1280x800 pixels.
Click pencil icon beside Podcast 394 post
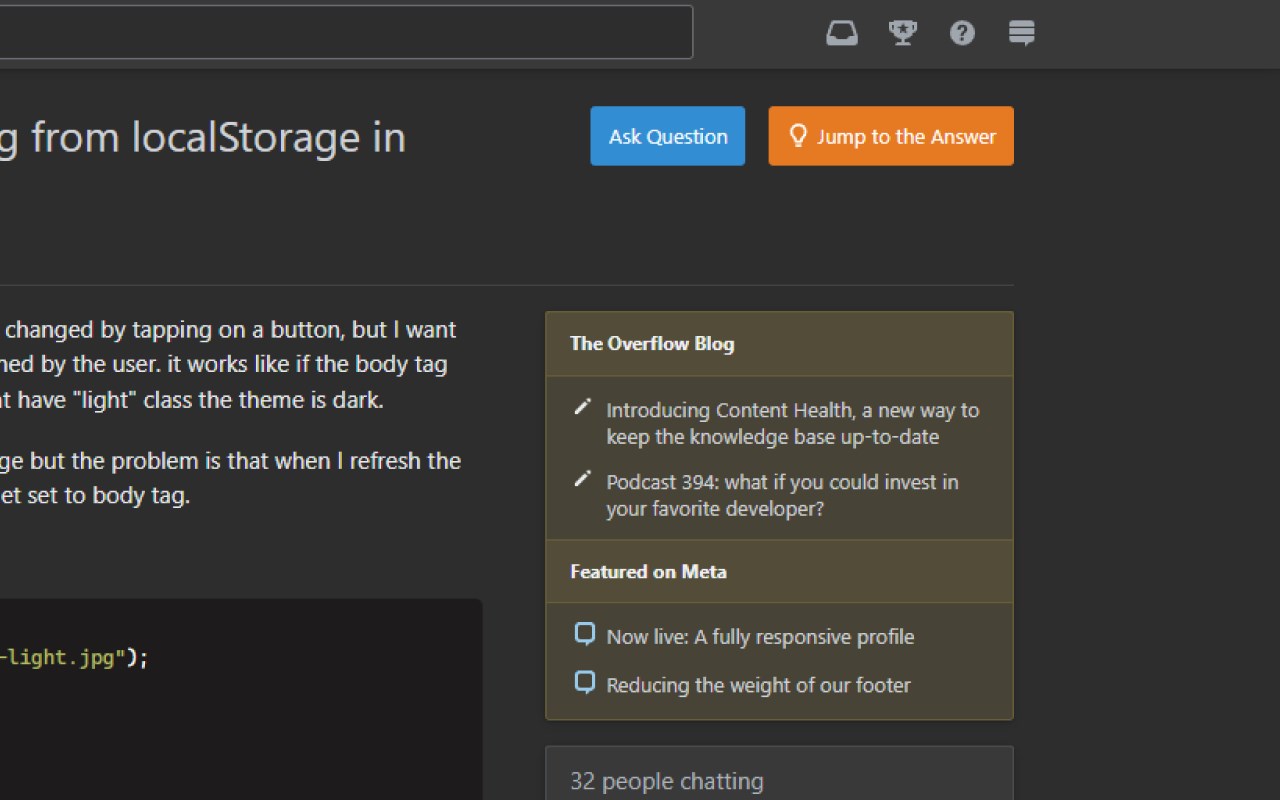click(x=582, y=479)
